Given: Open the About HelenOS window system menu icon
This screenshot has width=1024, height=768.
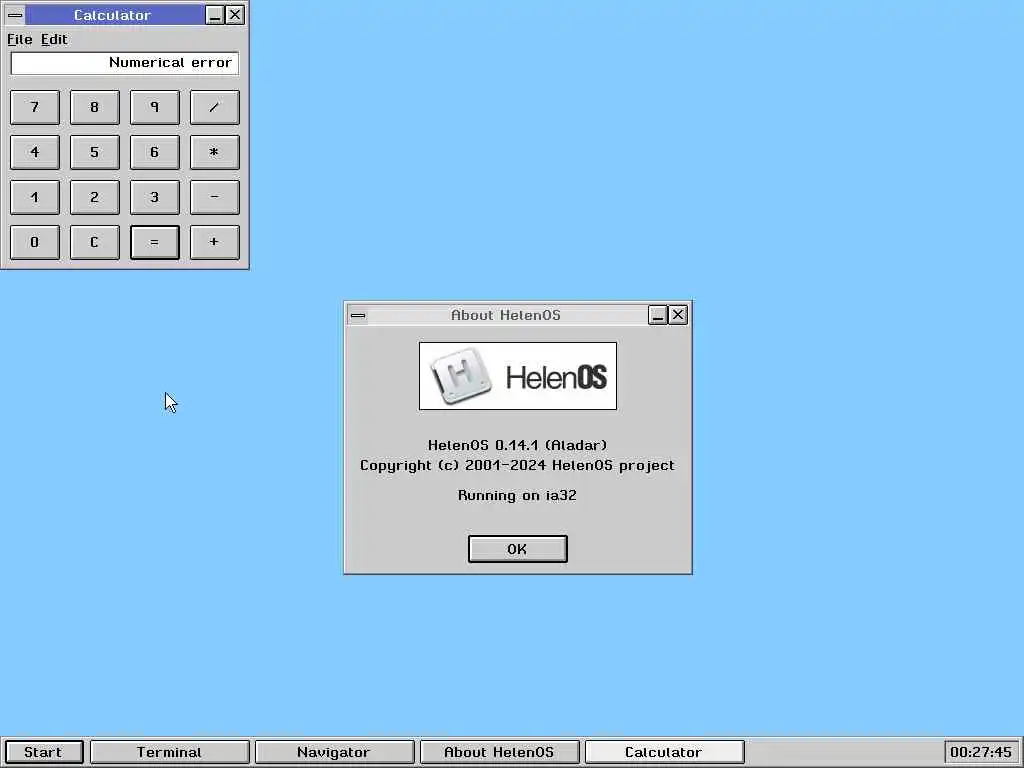Looking at the screenshot, I should coord(358,315).
